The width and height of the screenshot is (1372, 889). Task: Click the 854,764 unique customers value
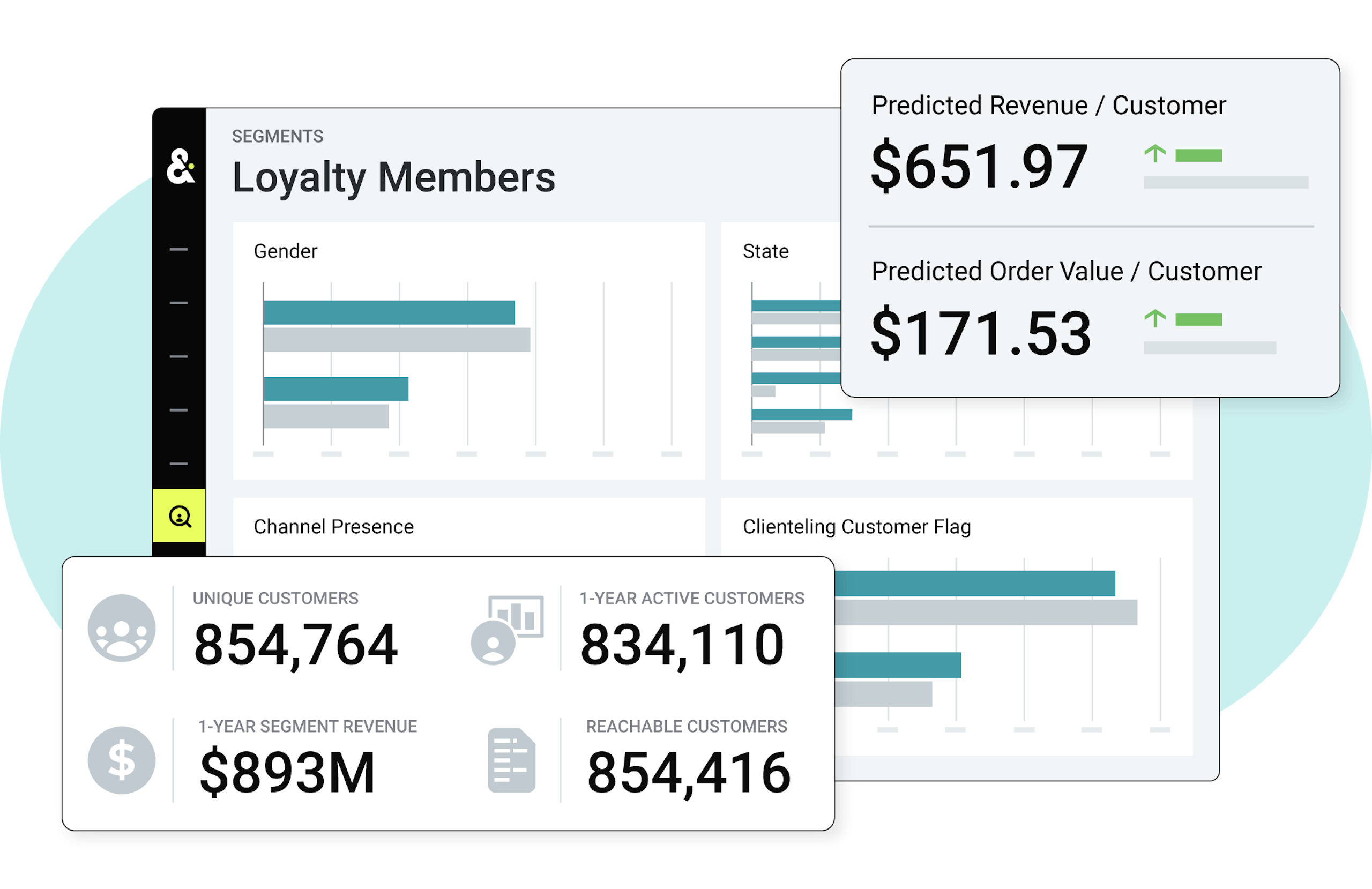click(x=296, y=645)
